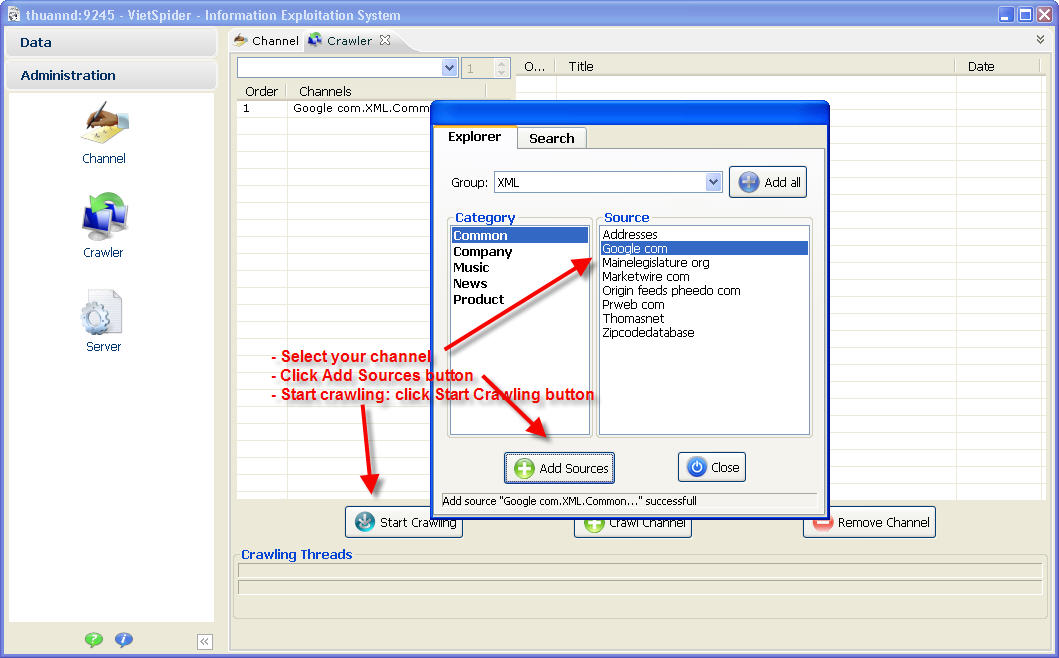Close the Crawler tab with X icon

(x=385, y=41)
